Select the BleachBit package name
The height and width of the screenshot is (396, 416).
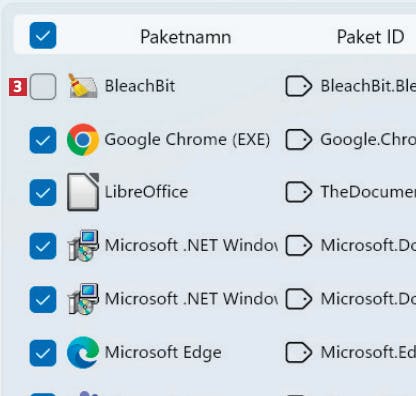[x=140, y=86]
